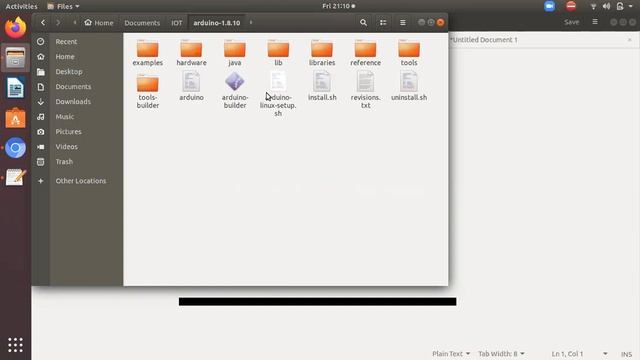Screen dimensions: 640x360
Task: Click Documents in the path bar
Action: pos(142,23)
